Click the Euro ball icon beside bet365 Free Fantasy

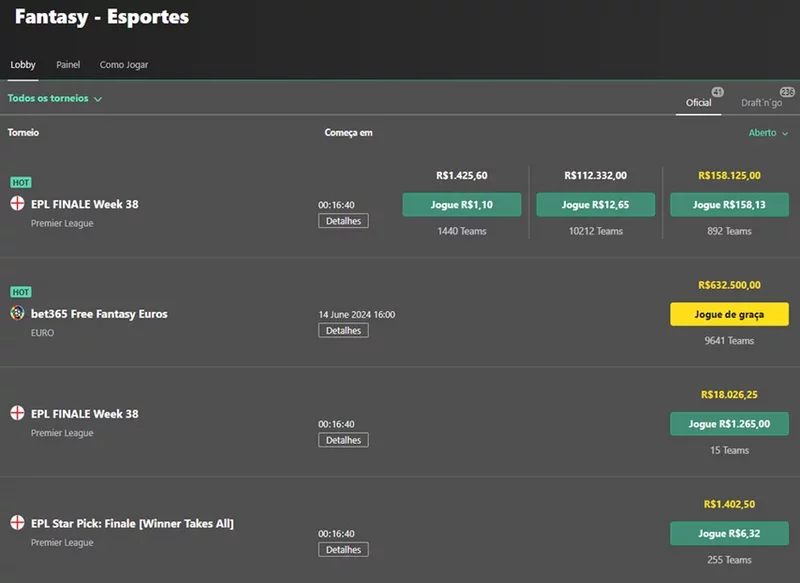[x=17, y=314]
